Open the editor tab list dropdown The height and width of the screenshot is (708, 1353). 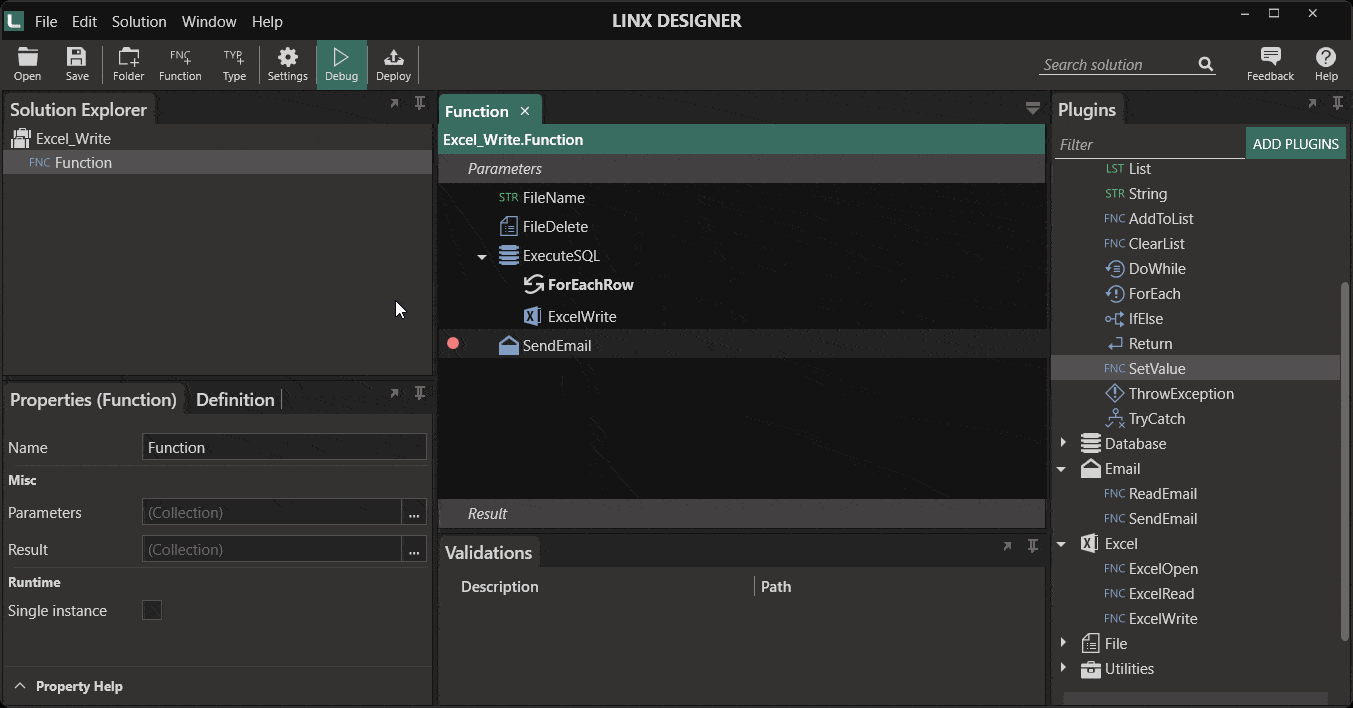1033,108
